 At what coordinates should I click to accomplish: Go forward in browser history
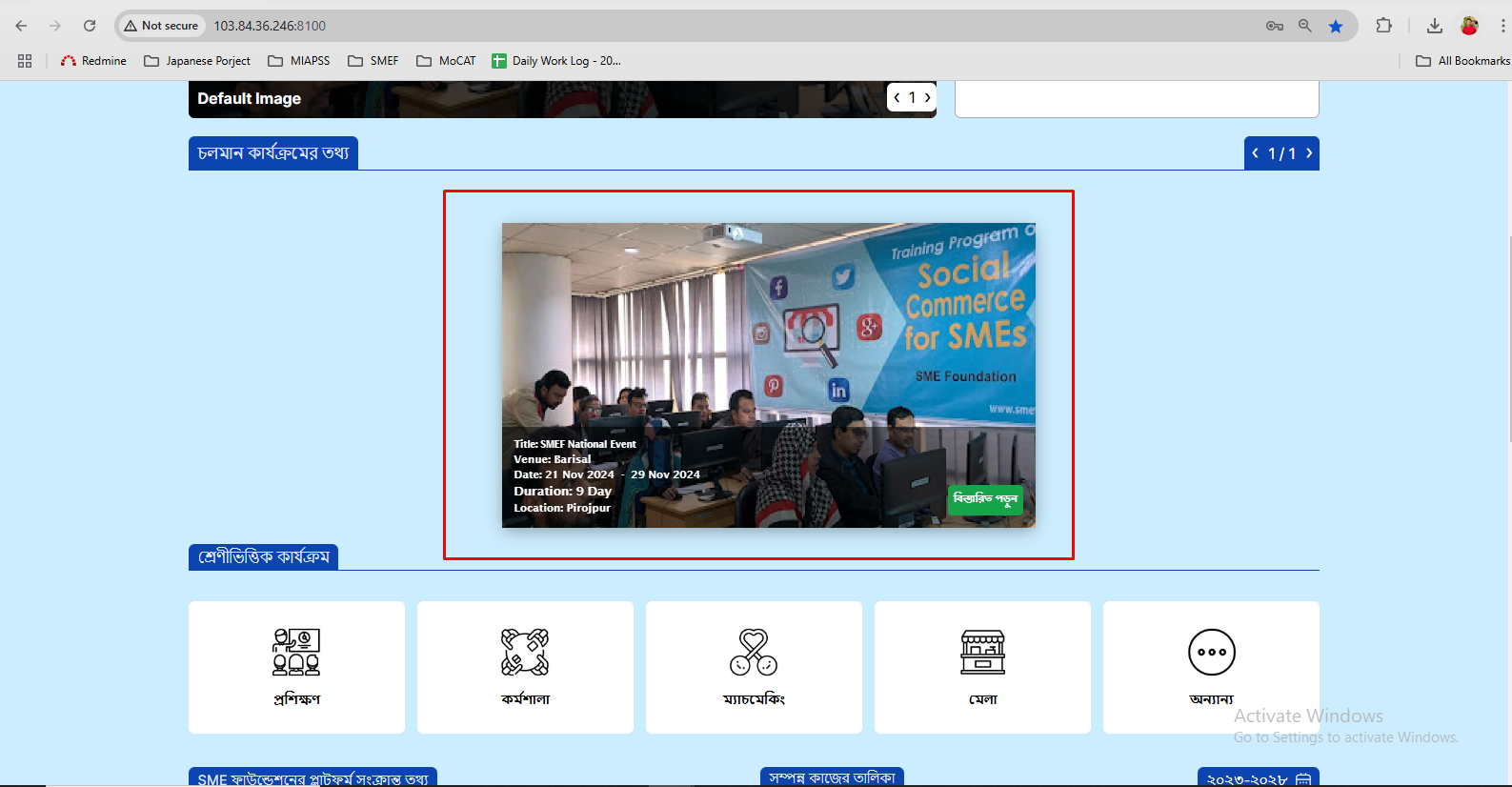click(x=55, y=26)
